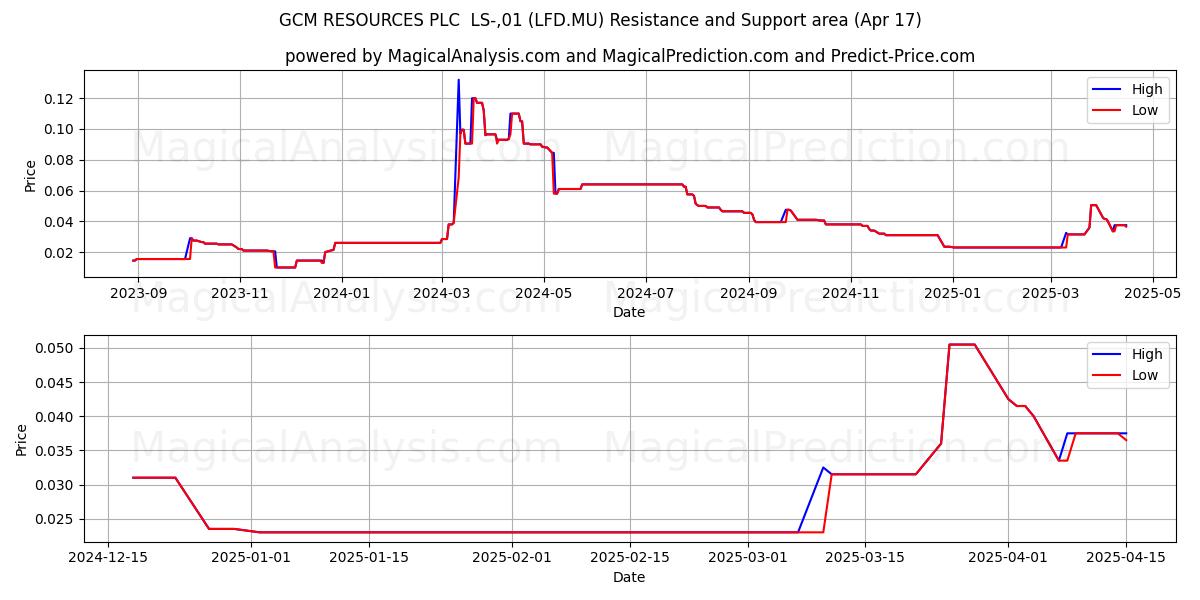Click the flat 0.0505 peak plateau in bottom chart

pos(962,345)
